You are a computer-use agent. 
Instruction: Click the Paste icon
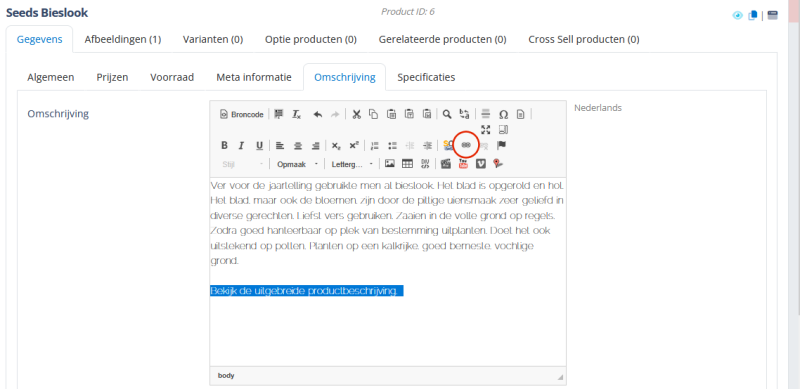[391, 114]
